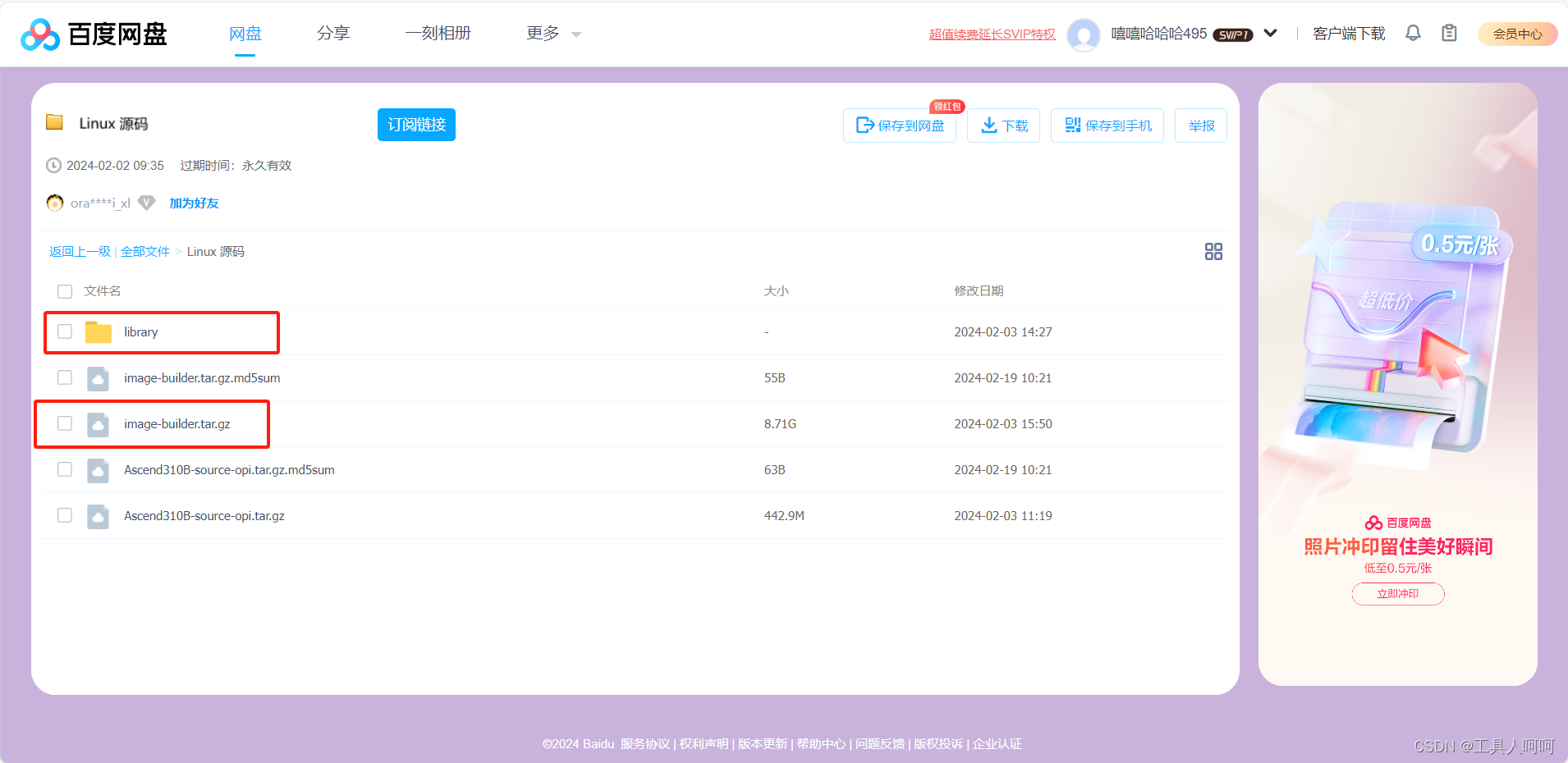The height and width of the screenshot is (763, 1568).
Task: Expand the account dropdown next to SVIP badge
Action: (x=1270, y=34)
